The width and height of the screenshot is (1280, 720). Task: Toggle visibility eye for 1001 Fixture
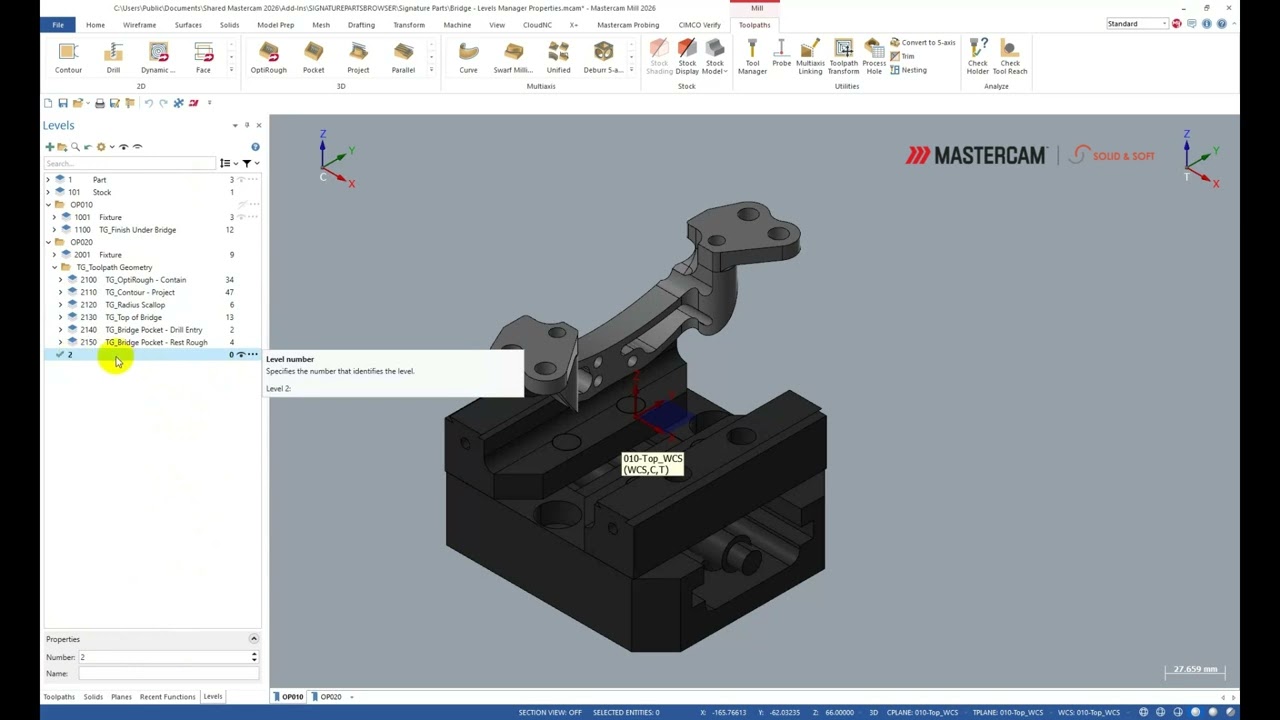click(241, 217)
